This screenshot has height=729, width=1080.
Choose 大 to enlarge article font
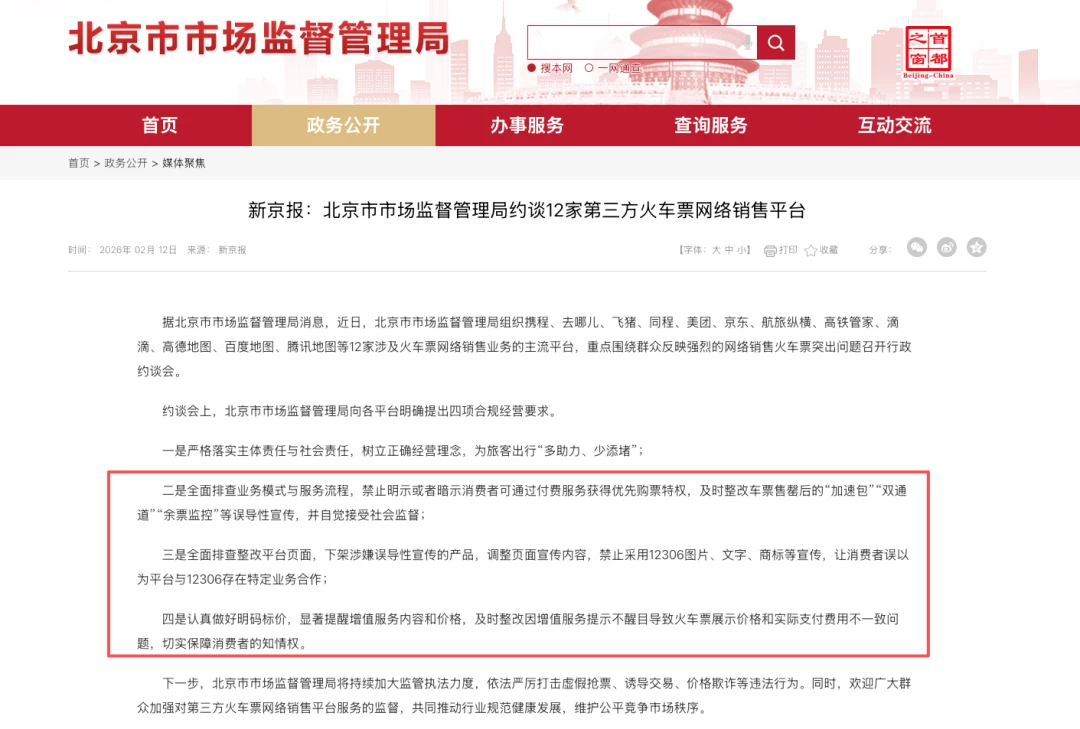tap(716, 250)
